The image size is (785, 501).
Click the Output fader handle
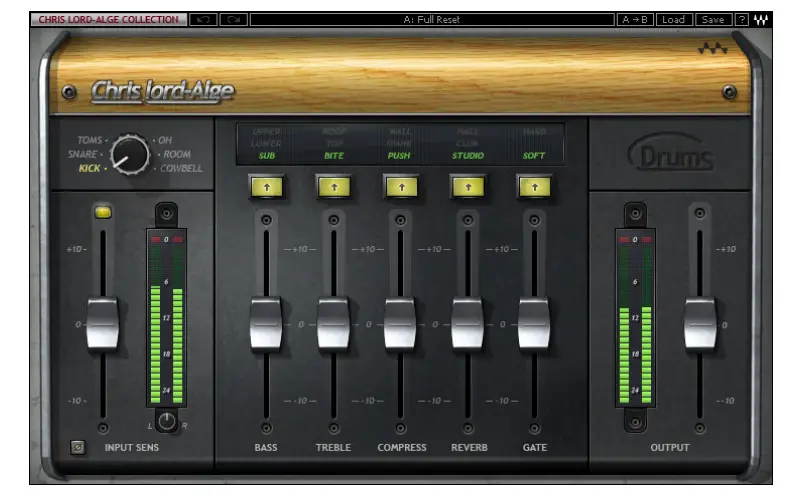click(700, 323)
